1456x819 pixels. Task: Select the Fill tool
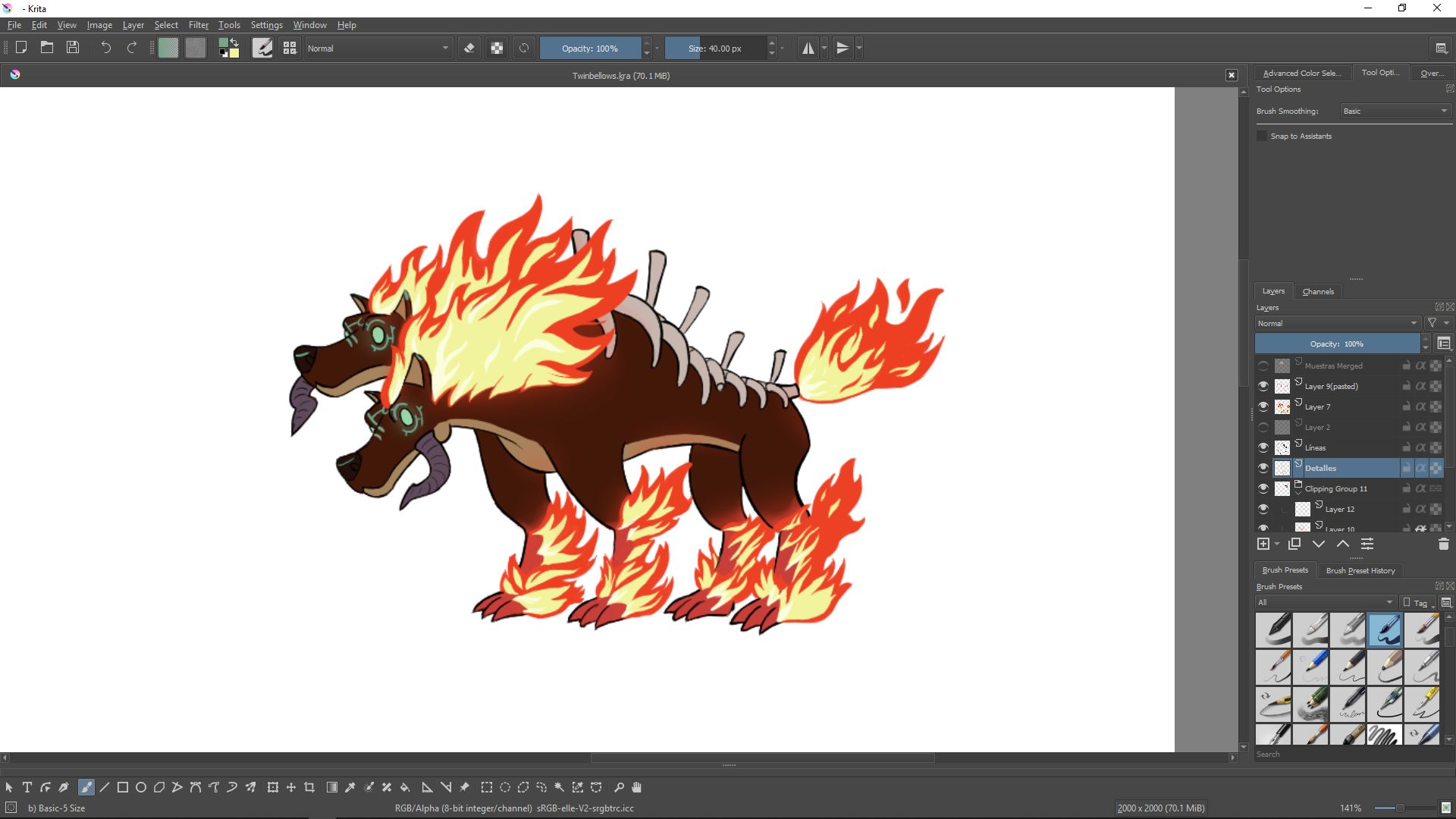405,787
